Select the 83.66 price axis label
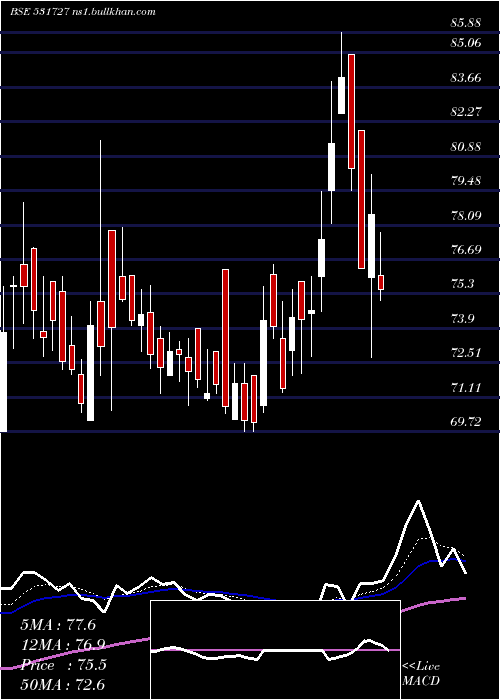Viewport: 500px width, 700px height. (466, 78)
